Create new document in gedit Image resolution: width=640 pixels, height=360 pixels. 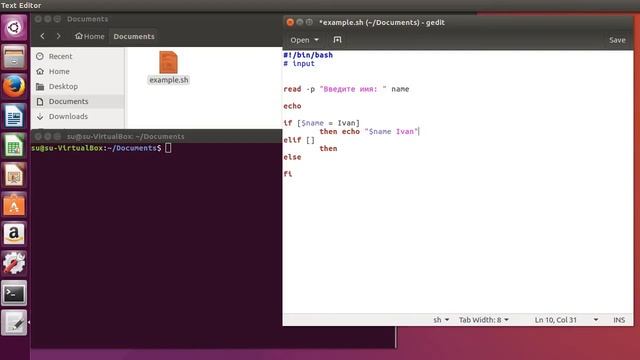tap(337, 40)
